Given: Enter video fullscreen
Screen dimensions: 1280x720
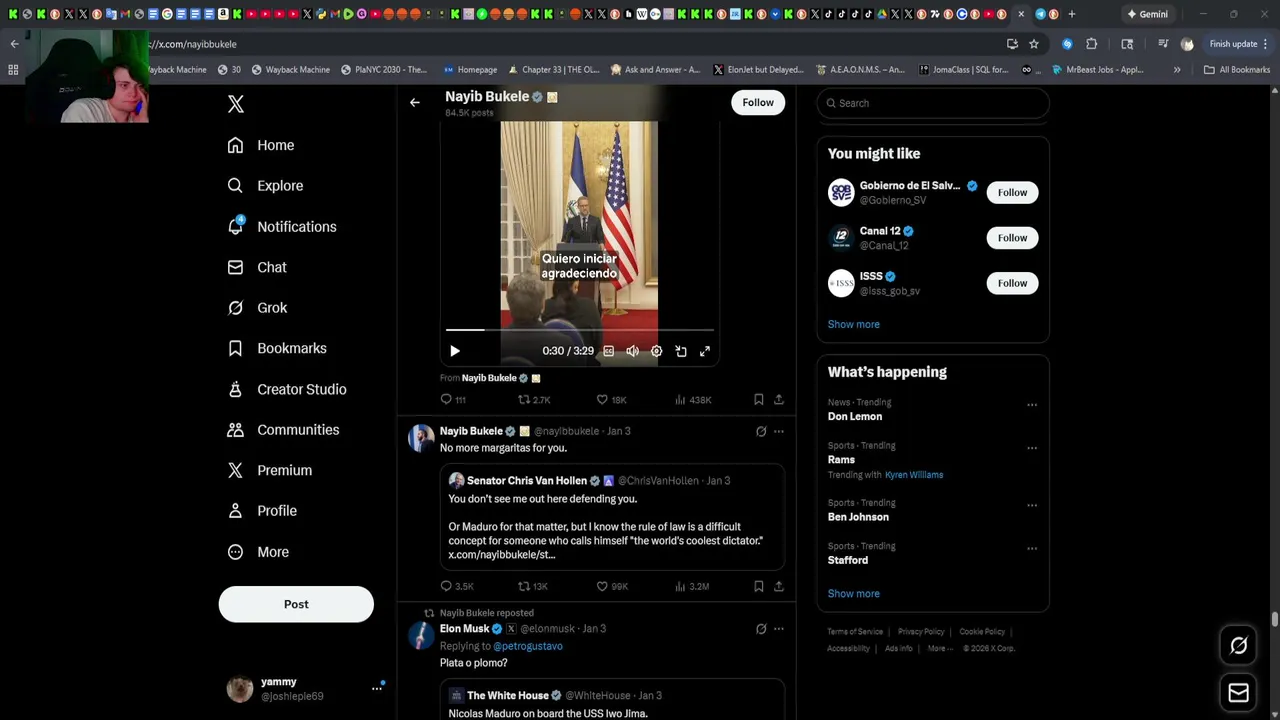Looking at the screenshot, I should pos(705,351).
